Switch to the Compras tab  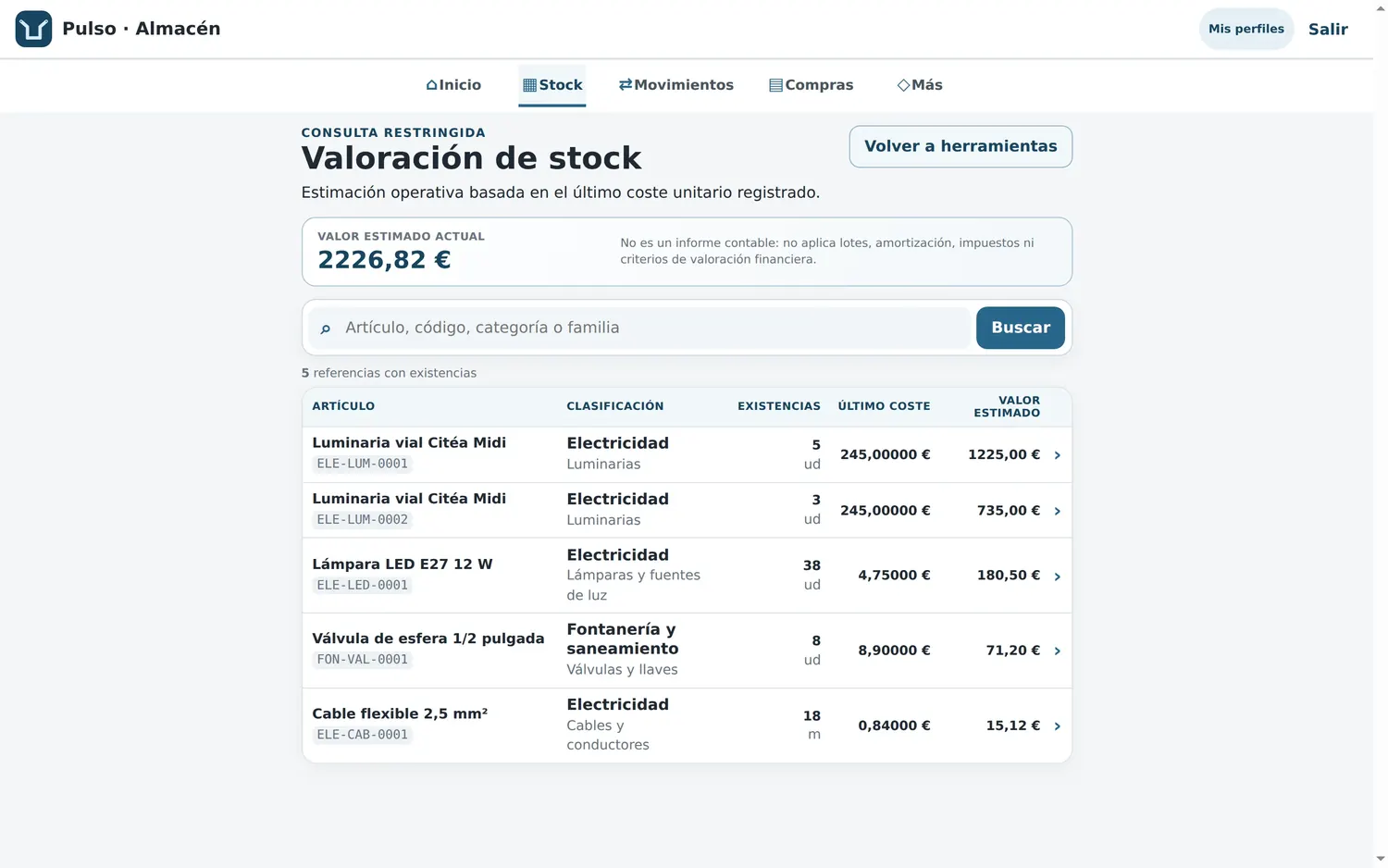point(812,85)
